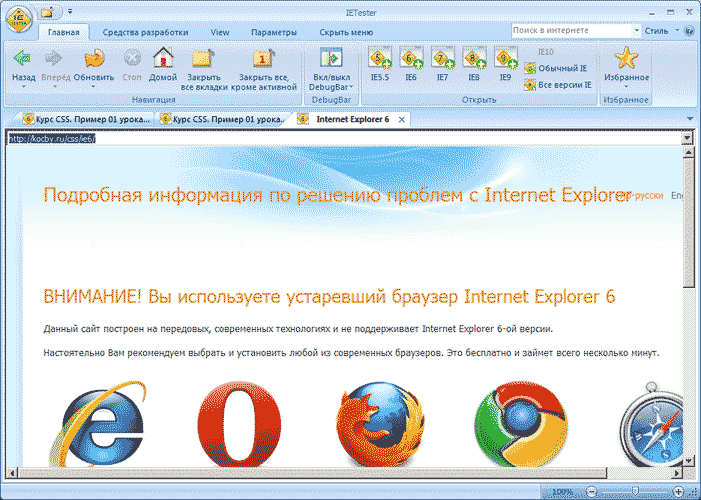Click Internet Explorer logo on page
This screenshot has width=701, height=500.
(x=98, y=423)
